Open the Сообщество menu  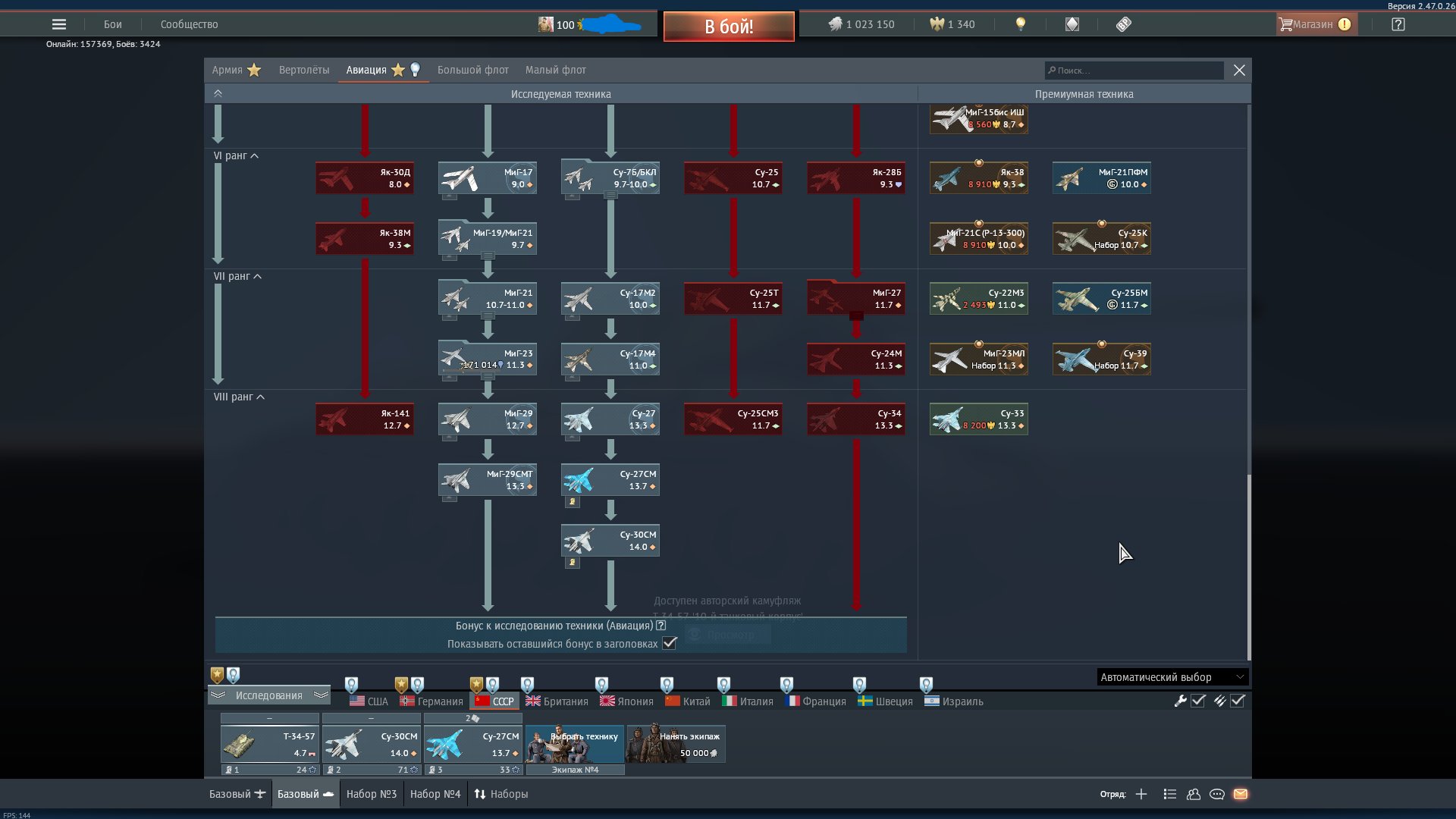190,24
